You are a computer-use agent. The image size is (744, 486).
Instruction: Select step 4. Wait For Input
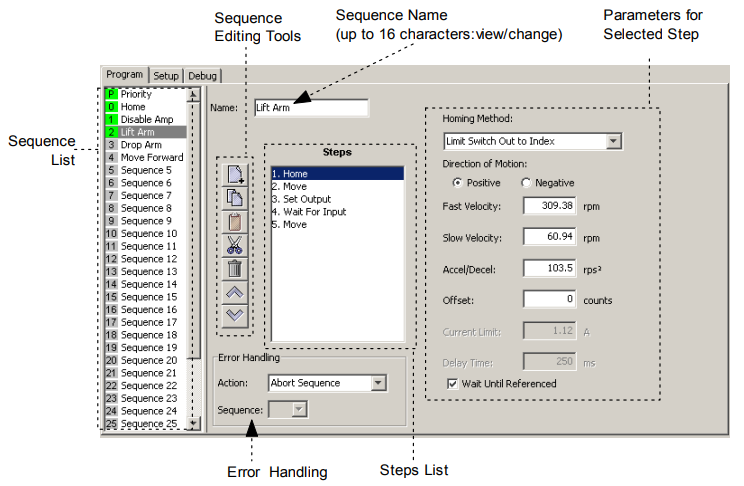pos(337,212)
